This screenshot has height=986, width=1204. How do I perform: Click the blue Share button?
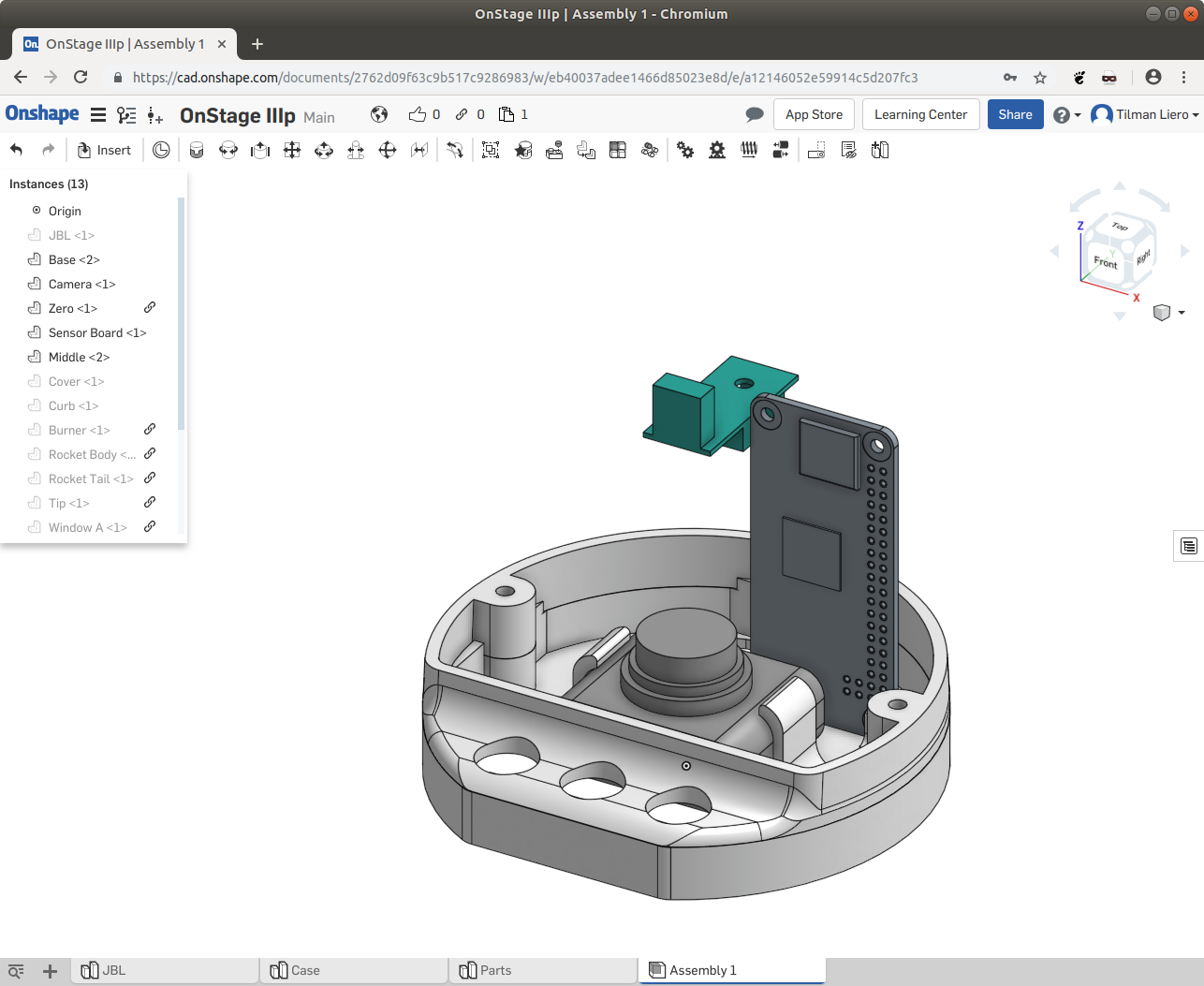point(1015,114)
